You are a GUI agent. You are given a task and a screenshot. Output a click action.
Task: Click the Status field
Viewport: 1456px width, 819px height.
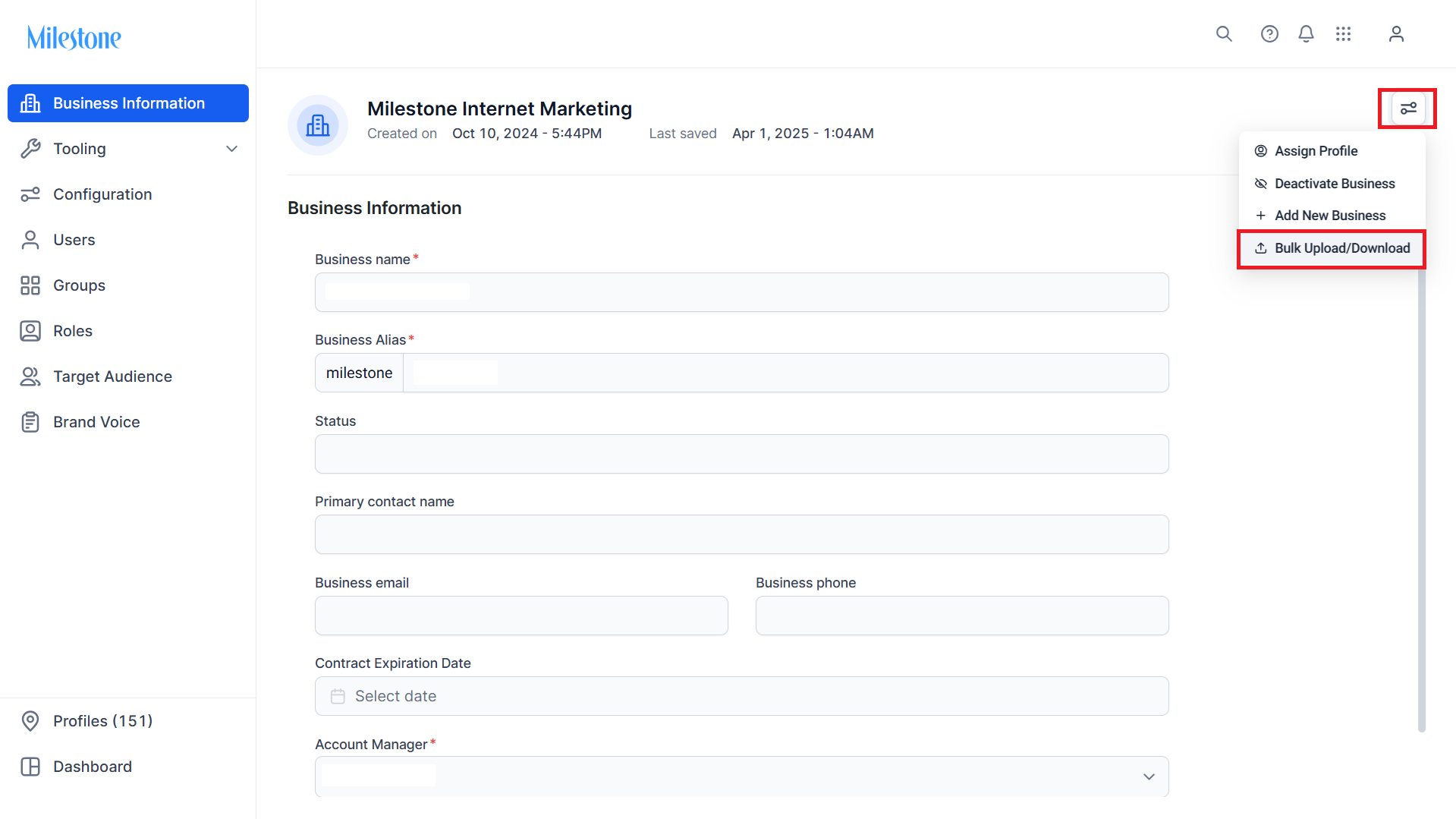coord(742,454)
